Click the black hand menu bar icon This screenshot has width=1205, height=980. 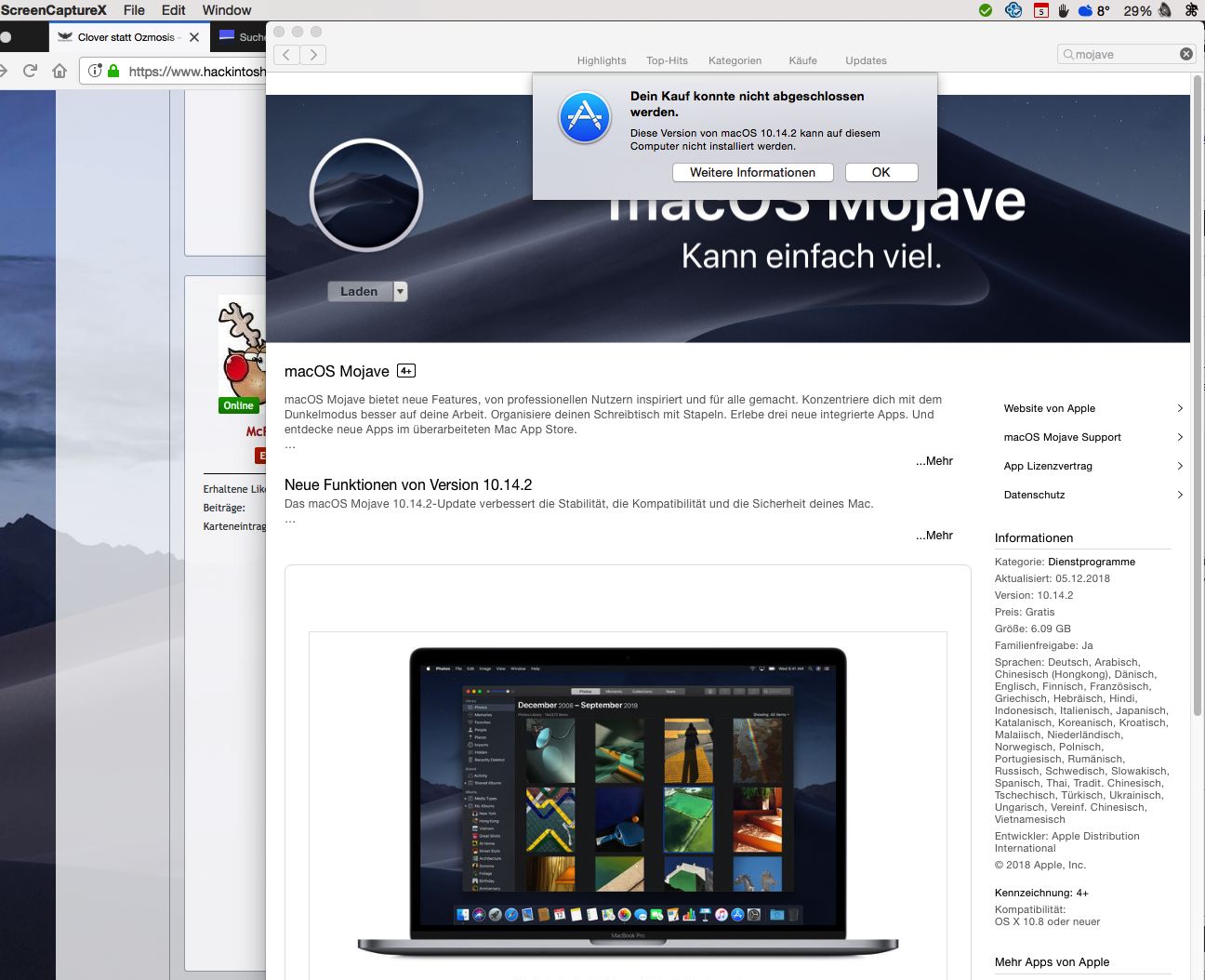coord(1064,10)
